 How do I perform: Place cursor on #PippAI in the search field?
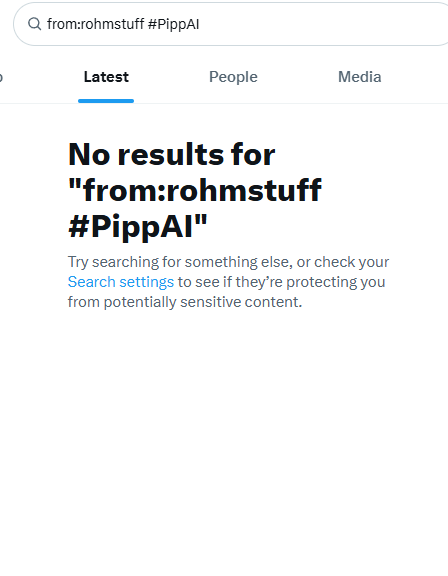coord(173,24)
